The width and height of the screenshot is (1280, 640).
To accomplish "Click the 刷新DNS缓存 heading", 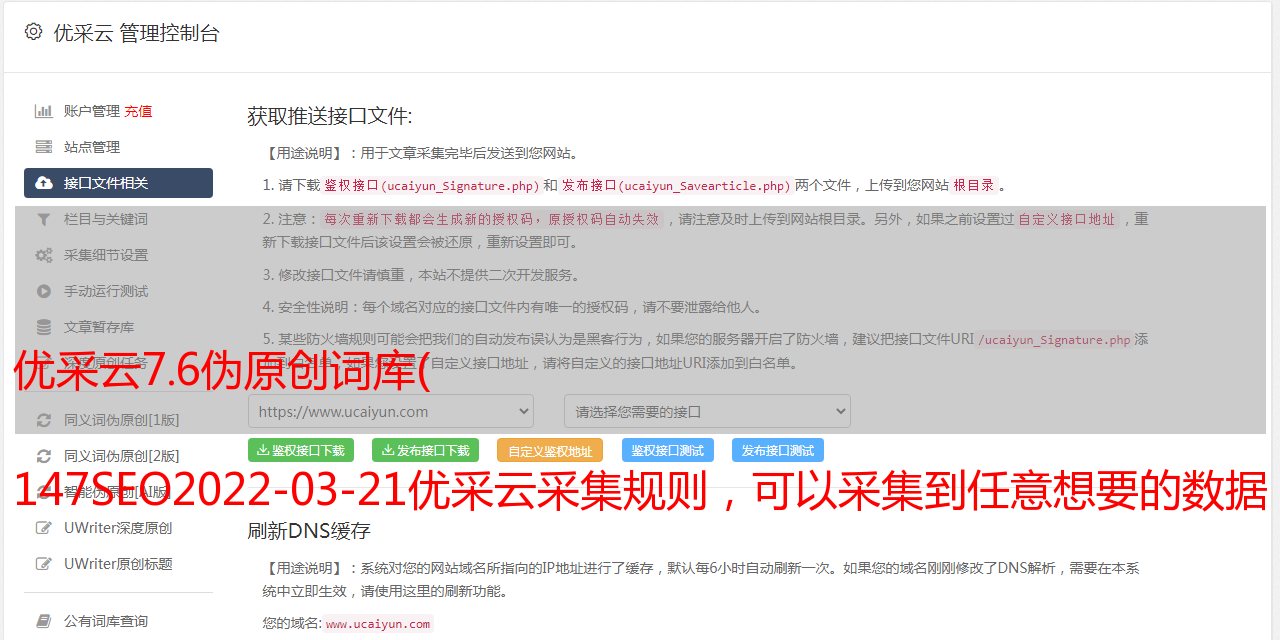I will 309,531.
